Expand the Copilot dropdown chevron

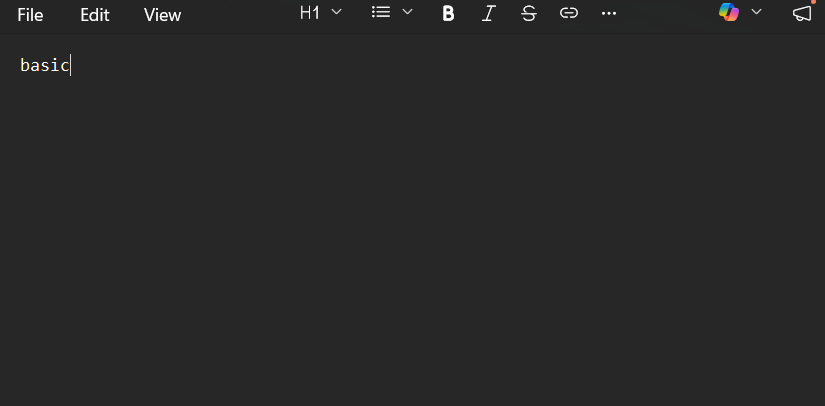(x=756, y=12)
